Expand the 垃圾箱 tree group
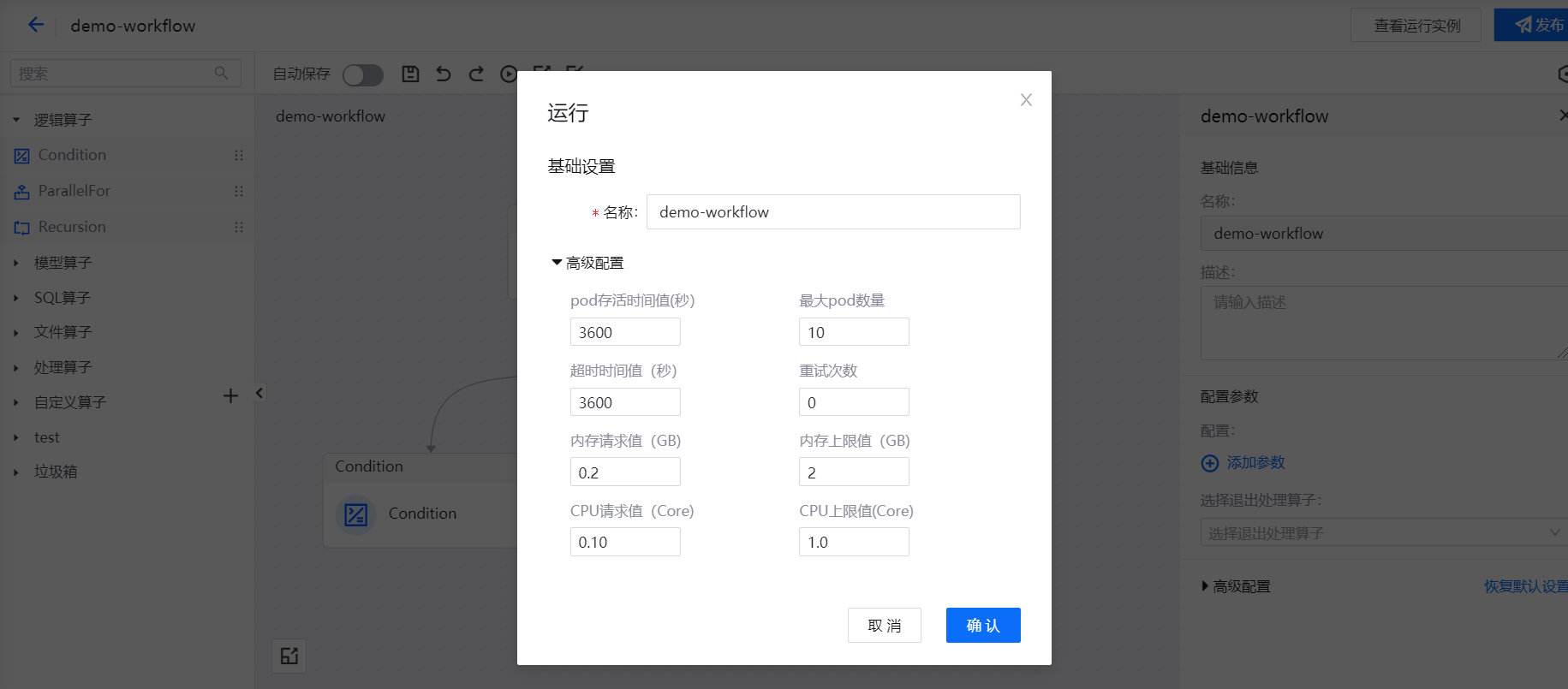The width and height of the screenshot is (1568, 689). [x=16, y=472]
